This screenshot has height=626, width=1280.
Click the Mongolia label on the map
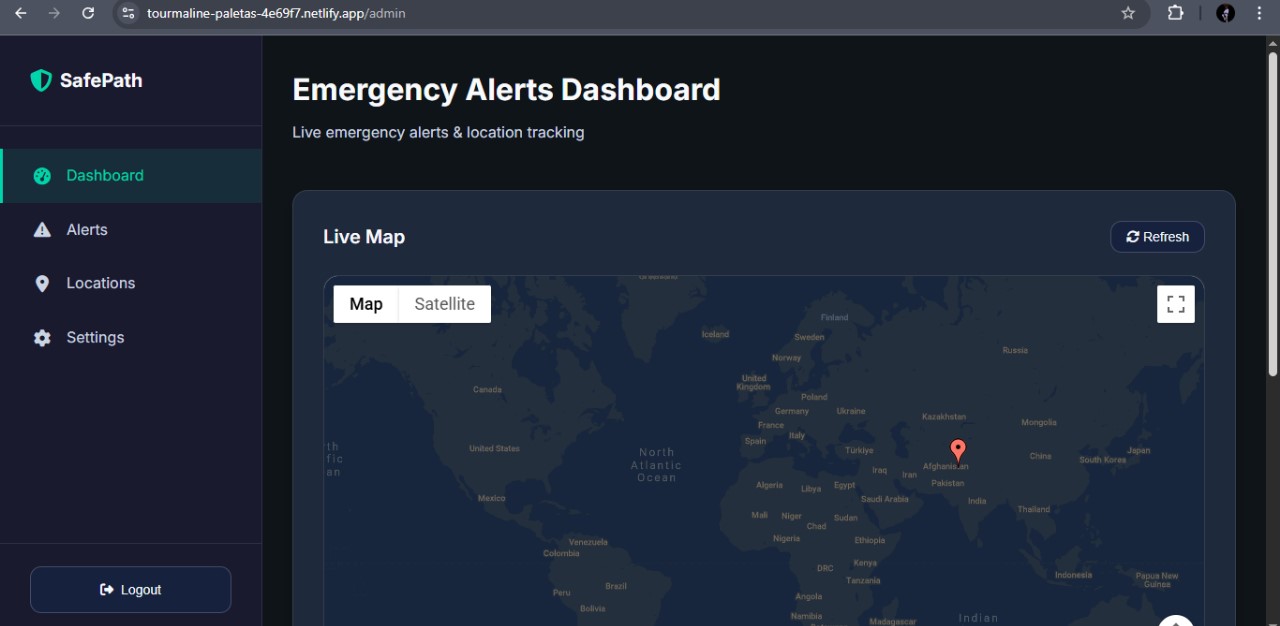pyautogui.click(x=1039, y=423)
